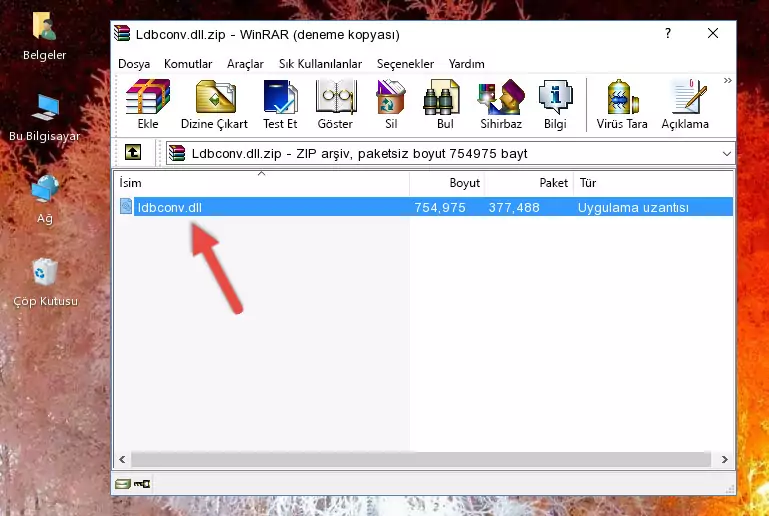Screen dimensions: 769x516
Task: Open the Sık Kullanılanlar menu
Action: [x=320, y=64]
